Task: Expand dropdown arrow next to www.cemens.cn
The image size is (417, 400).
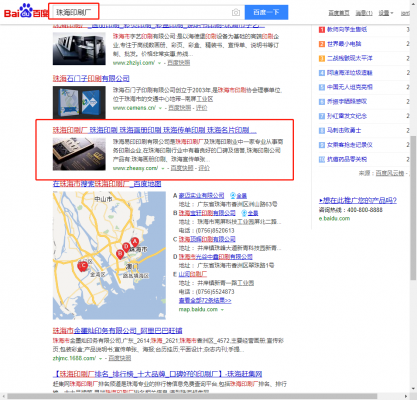Action: click(160, 108)
